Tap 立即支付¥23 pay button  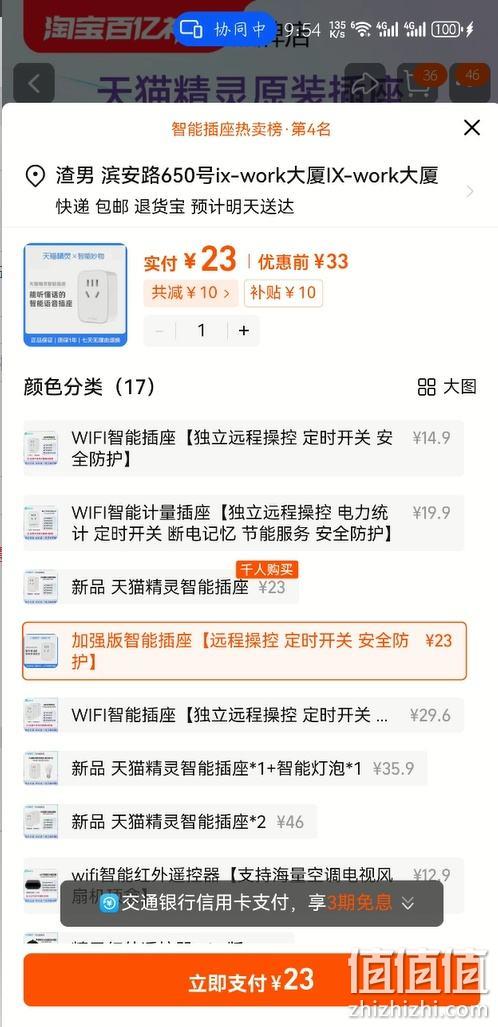point(251,980)
